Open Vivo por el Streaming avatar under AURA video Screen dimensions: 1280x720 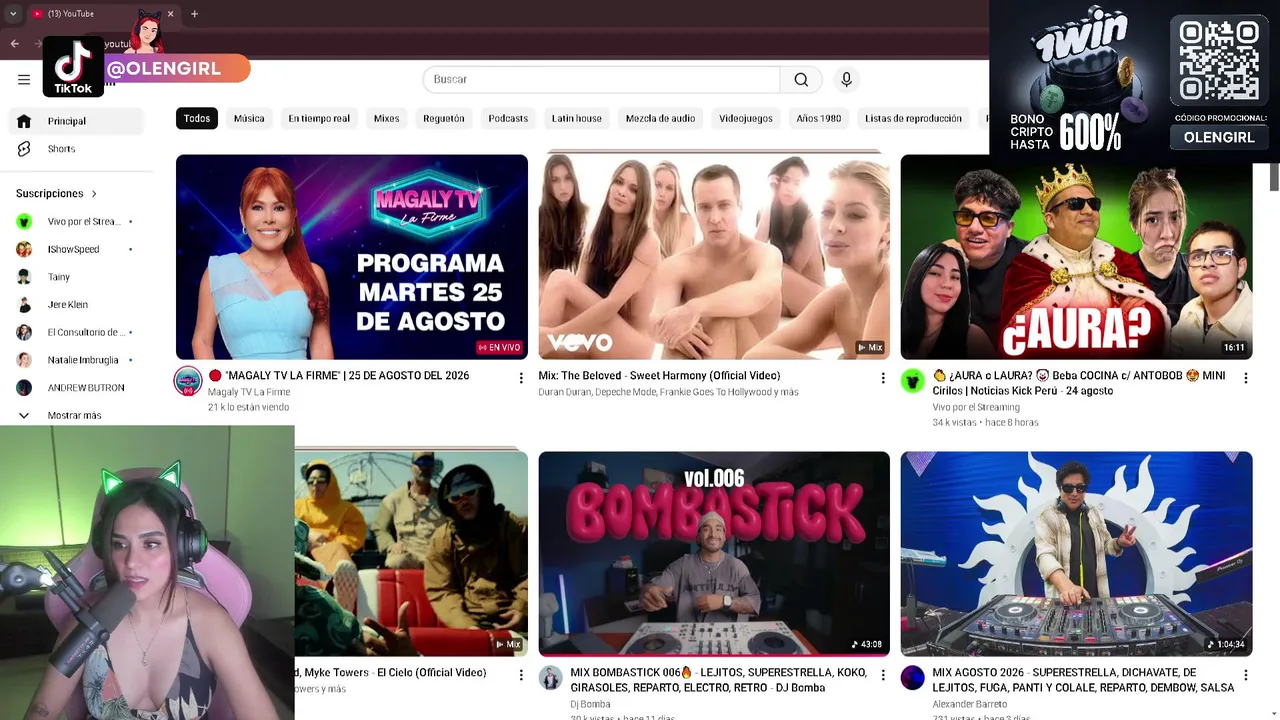pos(913,381)
